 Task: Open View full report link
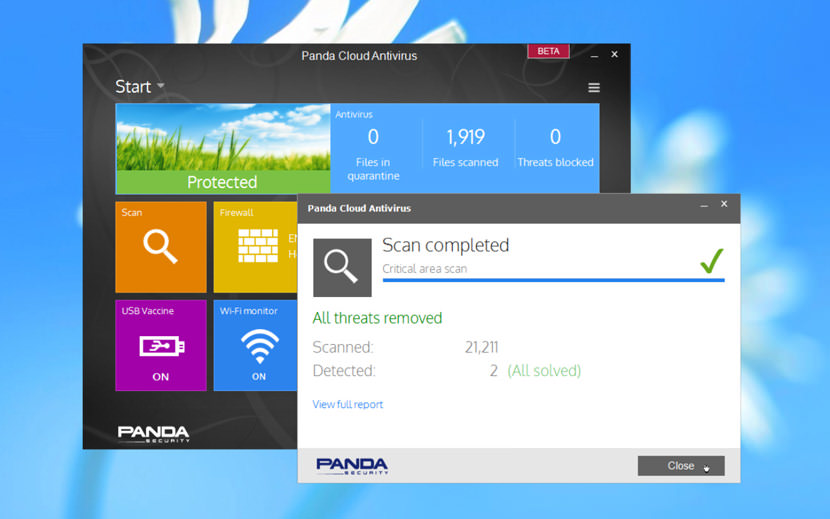point(348,405)
